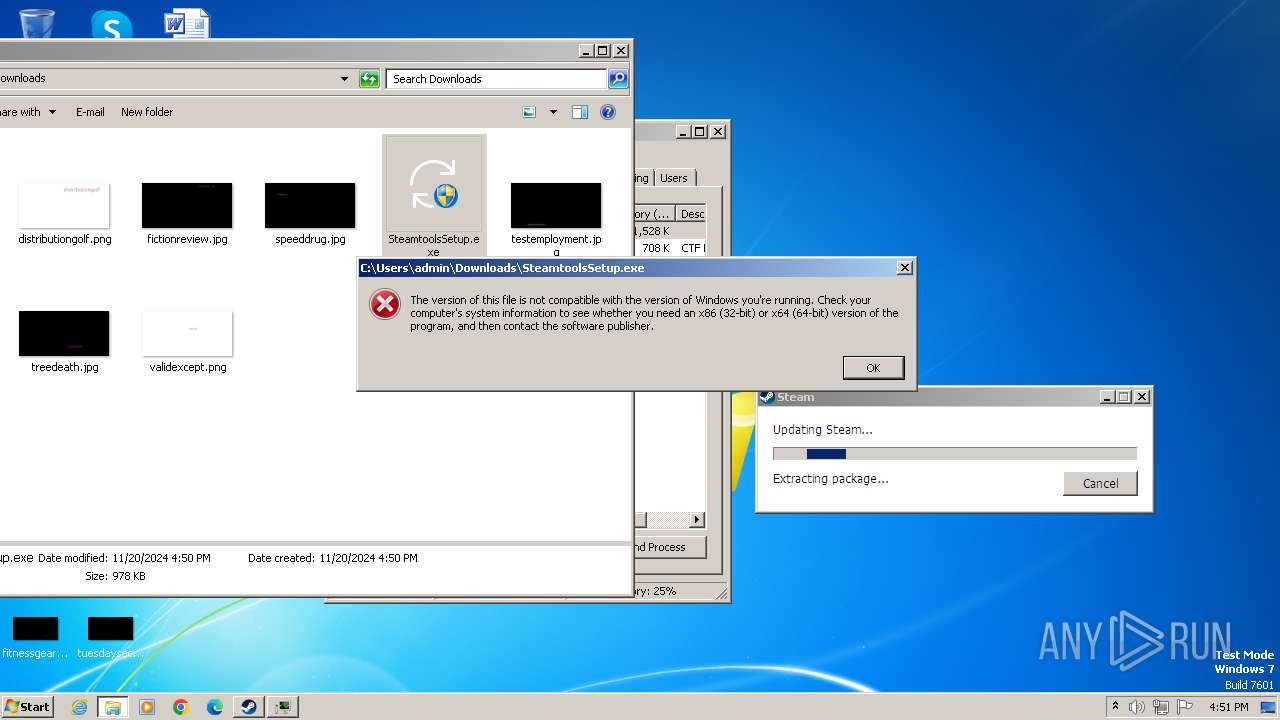Viewport: 1280px width, 720px height.
Task: Click the Search Downloads input field
Action: (496, 79)
